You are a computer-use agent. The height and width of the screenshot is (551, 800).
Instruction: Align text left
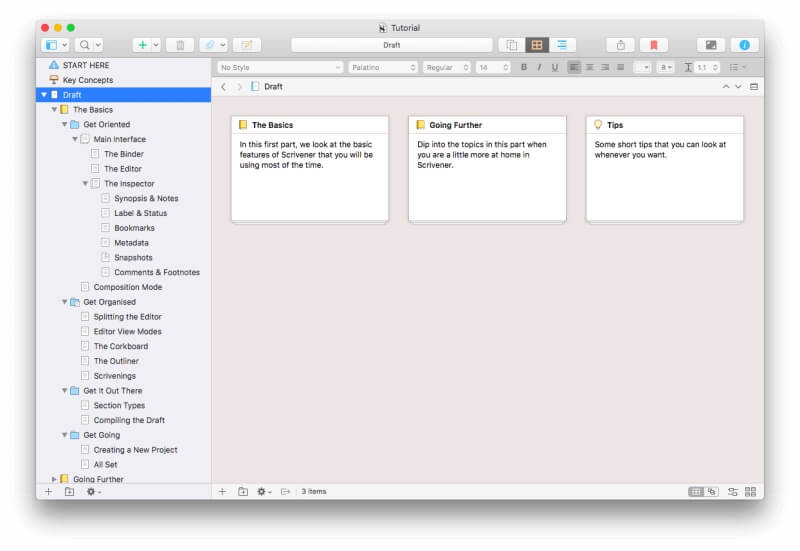point(574,67)
